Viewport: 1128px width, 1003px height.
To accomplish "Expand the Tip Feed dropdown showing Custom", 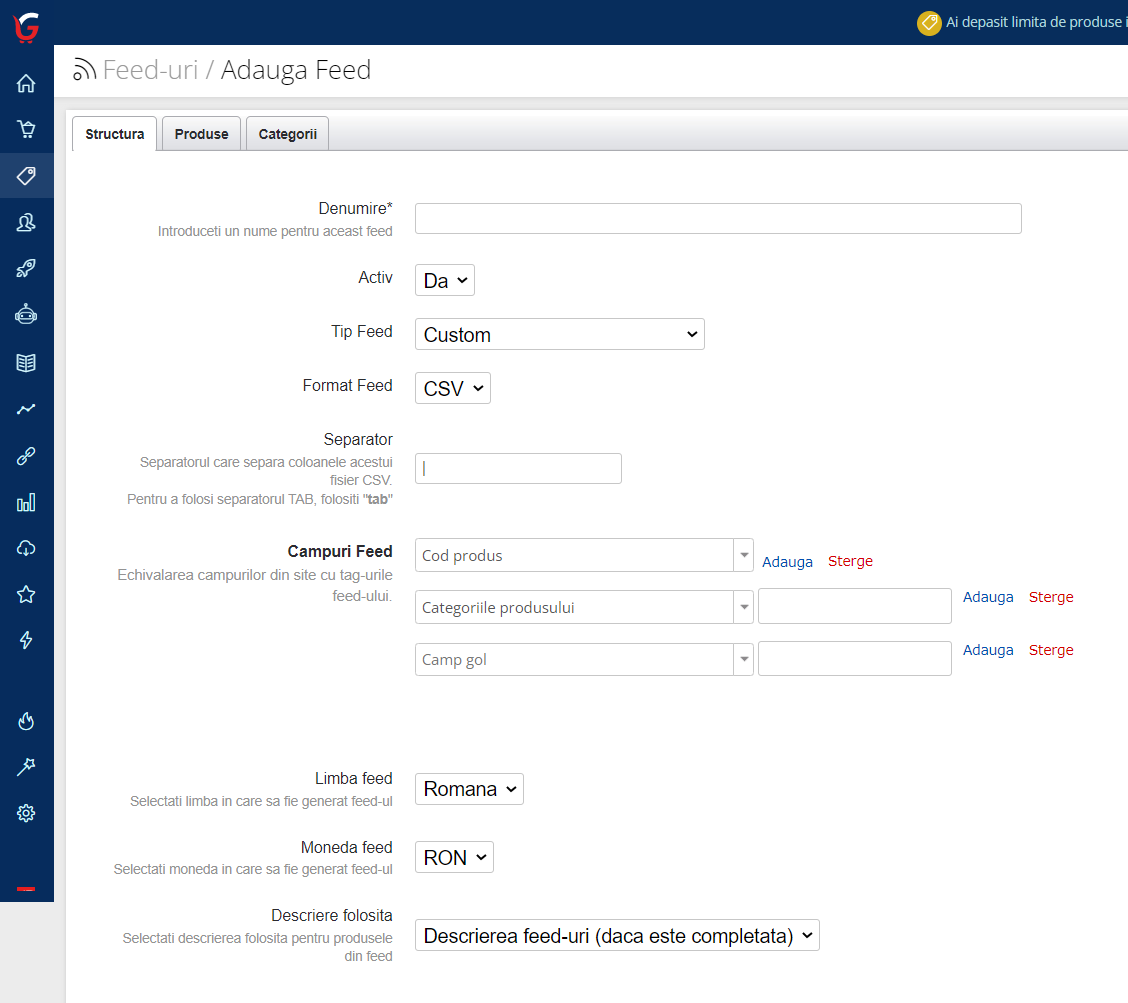I will coord(559,335).
